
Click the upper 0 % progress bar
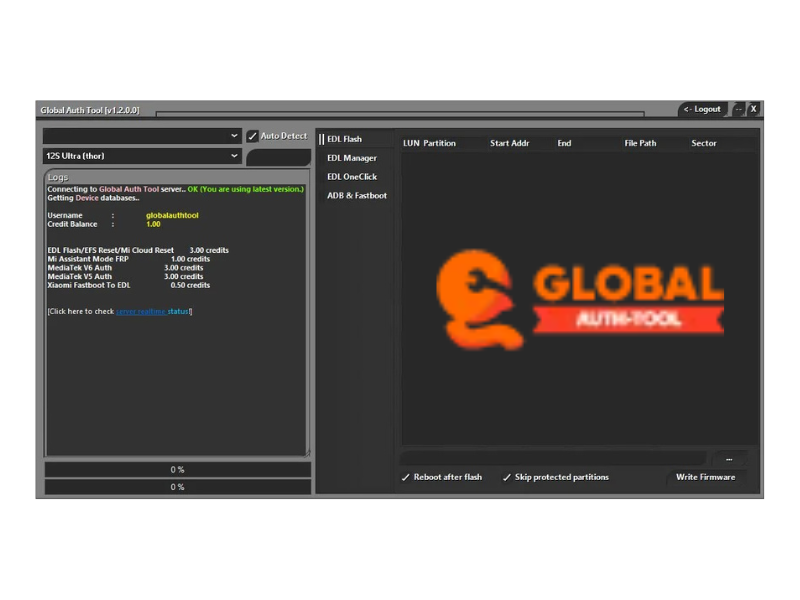pos(178,469)
